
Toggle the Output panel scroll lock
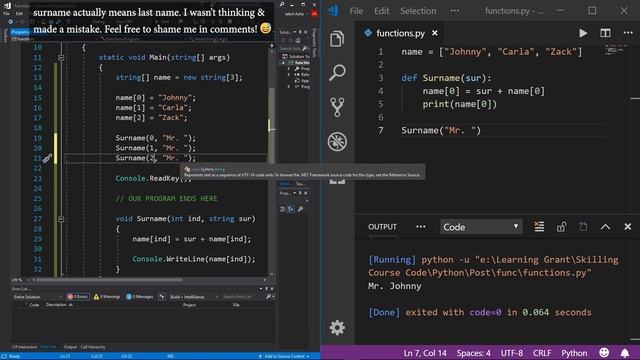pos(562,227)
